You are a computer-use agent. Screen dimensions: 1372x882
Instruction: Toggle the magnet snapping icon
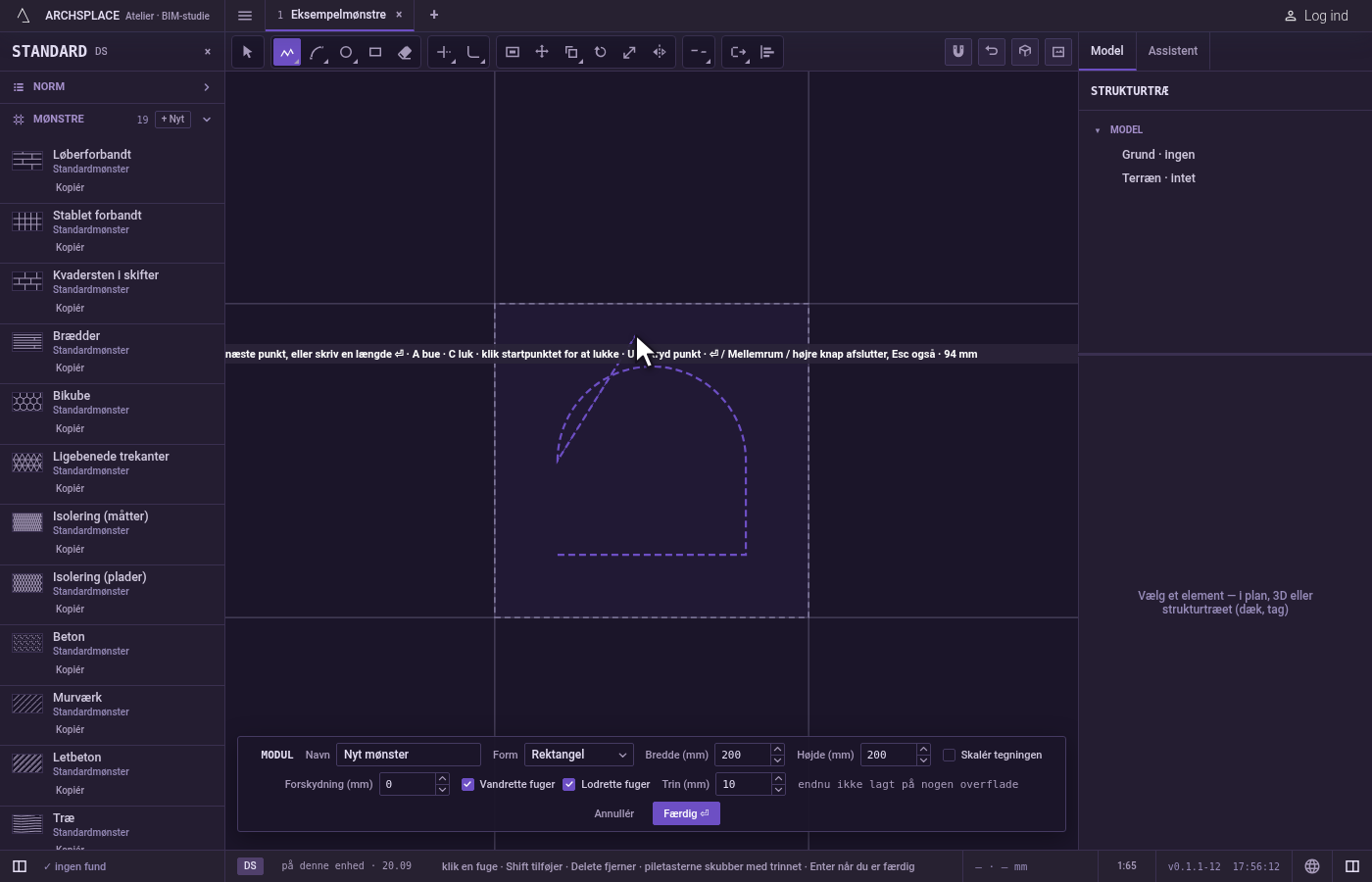pos(958,52)
